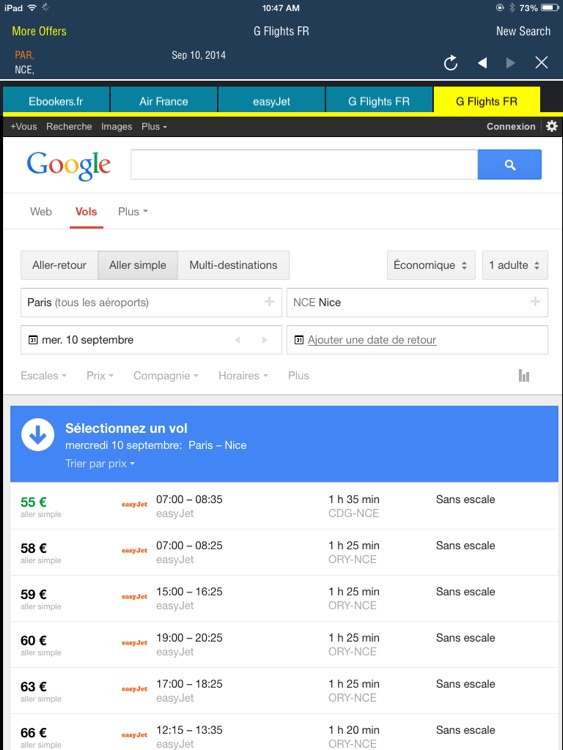This screenshot has height=750, width=563.
Task: Select the 60 € 19:00 – 20:25 flight
Action: coord(284,645)
